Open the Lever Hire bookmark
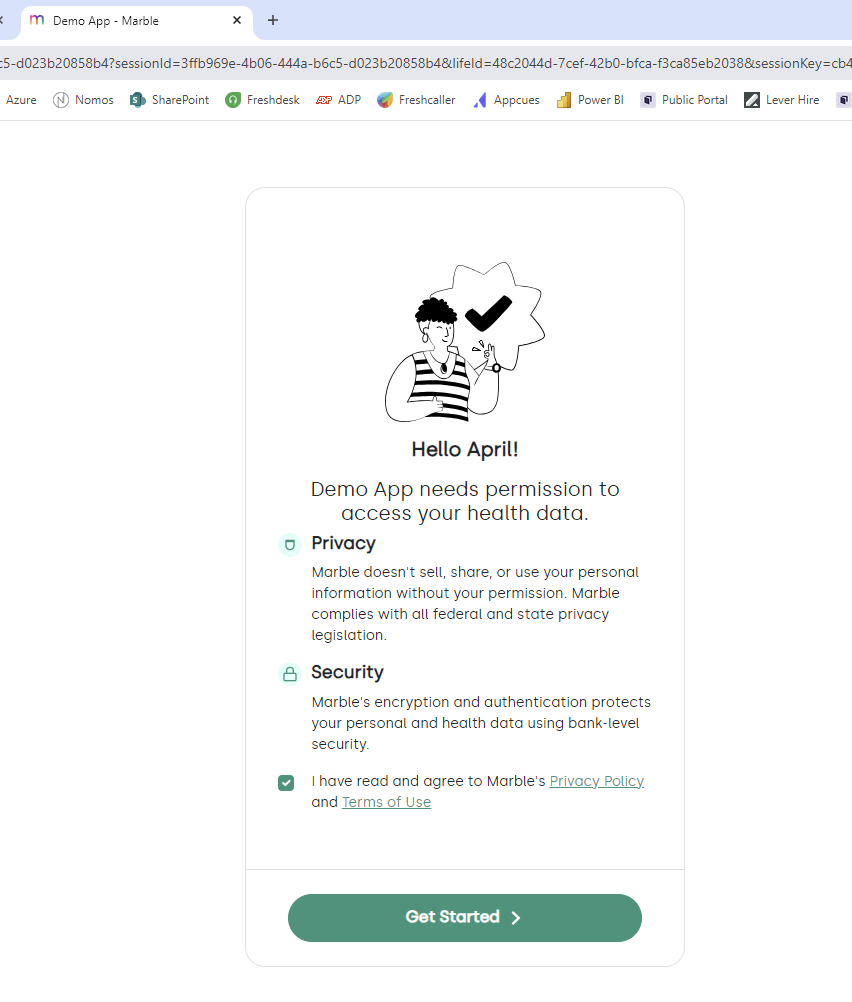Image resolution: width=852 pixels, height=1002 pixels. [x=782, y=100]
